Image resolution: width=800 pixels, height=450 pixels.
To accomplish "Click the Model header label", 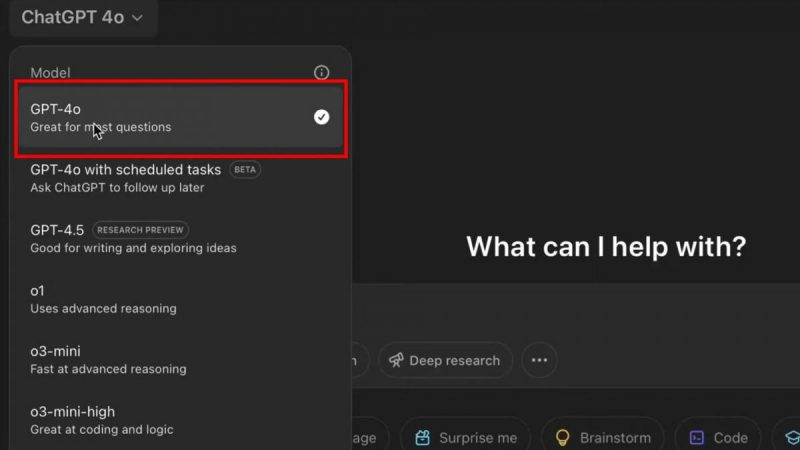I will (50, 73).
